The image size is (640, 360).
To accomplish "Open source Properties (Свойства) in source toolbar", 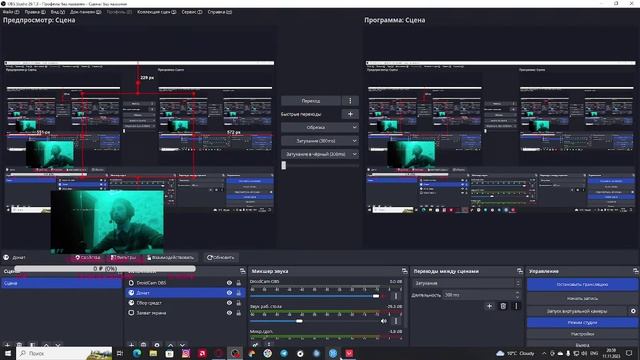I will [x=88, y=258].
